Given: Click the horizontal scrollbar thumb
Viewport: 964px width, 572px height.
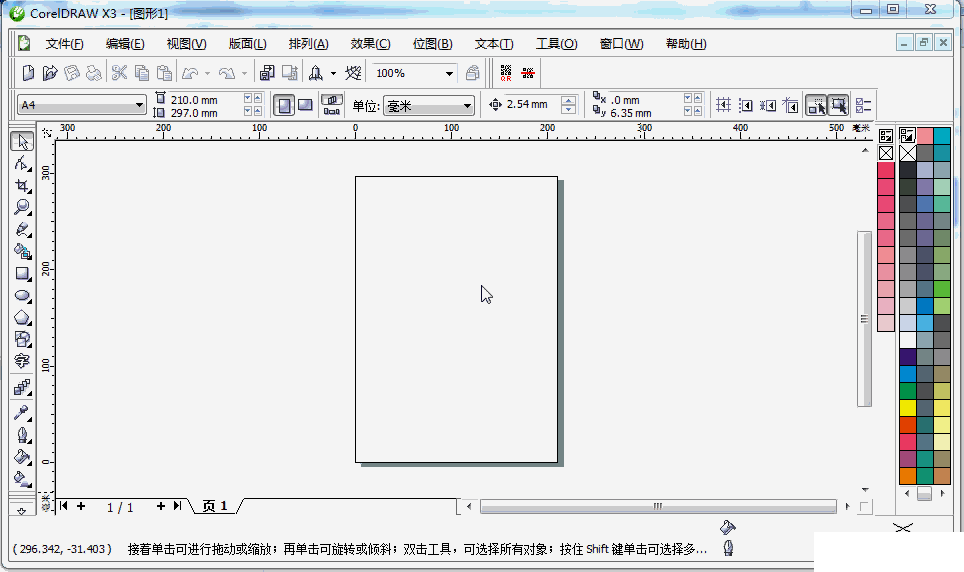Looking at the screenshot, I should (x=658, y=506).
